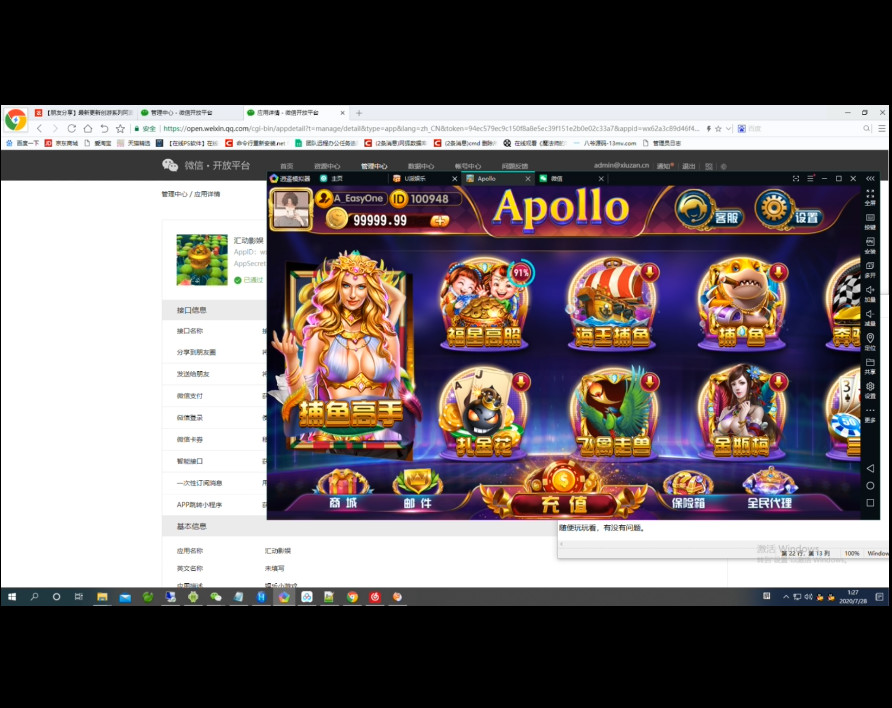
Task: Open 数据中心 in WeChat platform nav
Action: click(421, 166)
